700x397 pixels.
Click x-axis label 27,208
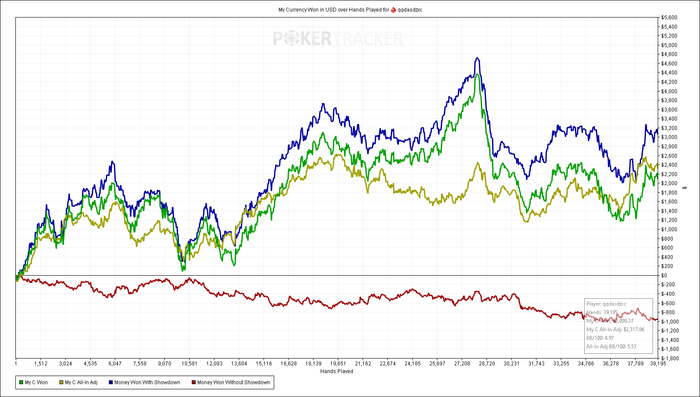pos(462,364)
